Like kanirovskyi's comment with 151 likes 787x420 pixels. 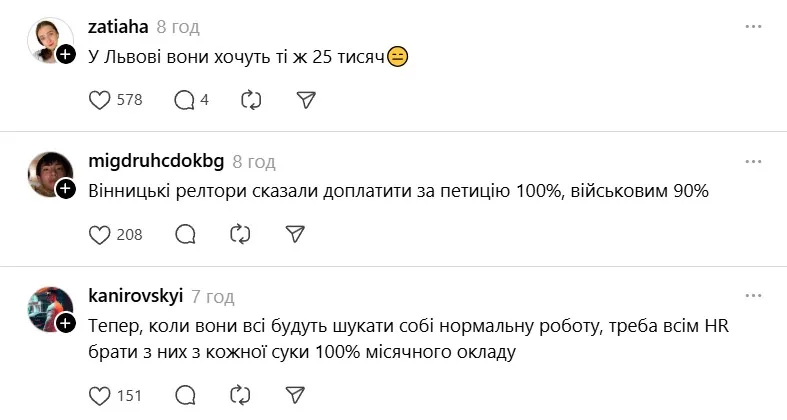pyautogui.click(x=99, y=395)
